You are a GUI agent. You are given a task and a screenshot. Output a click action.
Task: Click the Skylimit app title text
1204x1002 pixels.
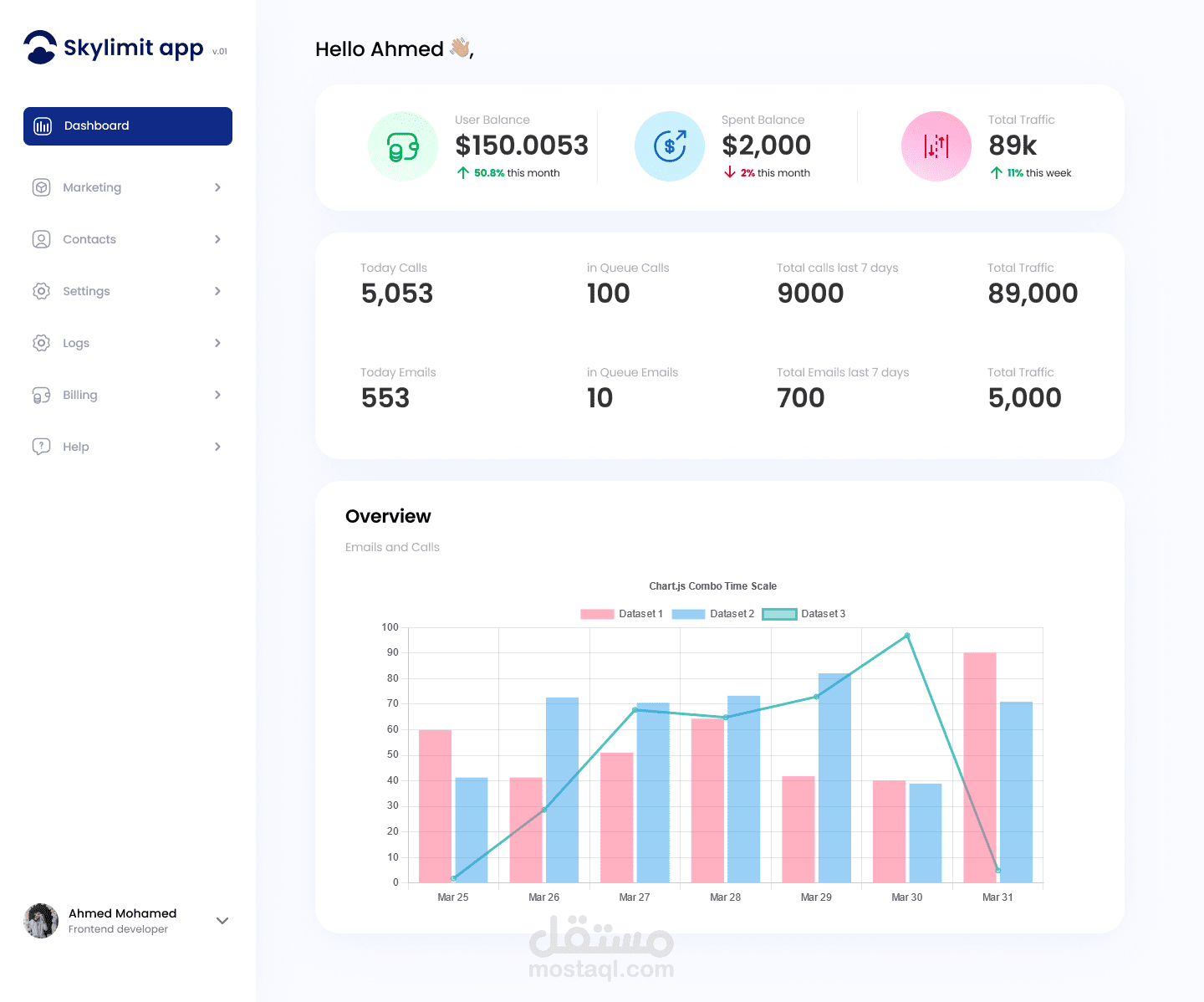[x=134, y=48]
